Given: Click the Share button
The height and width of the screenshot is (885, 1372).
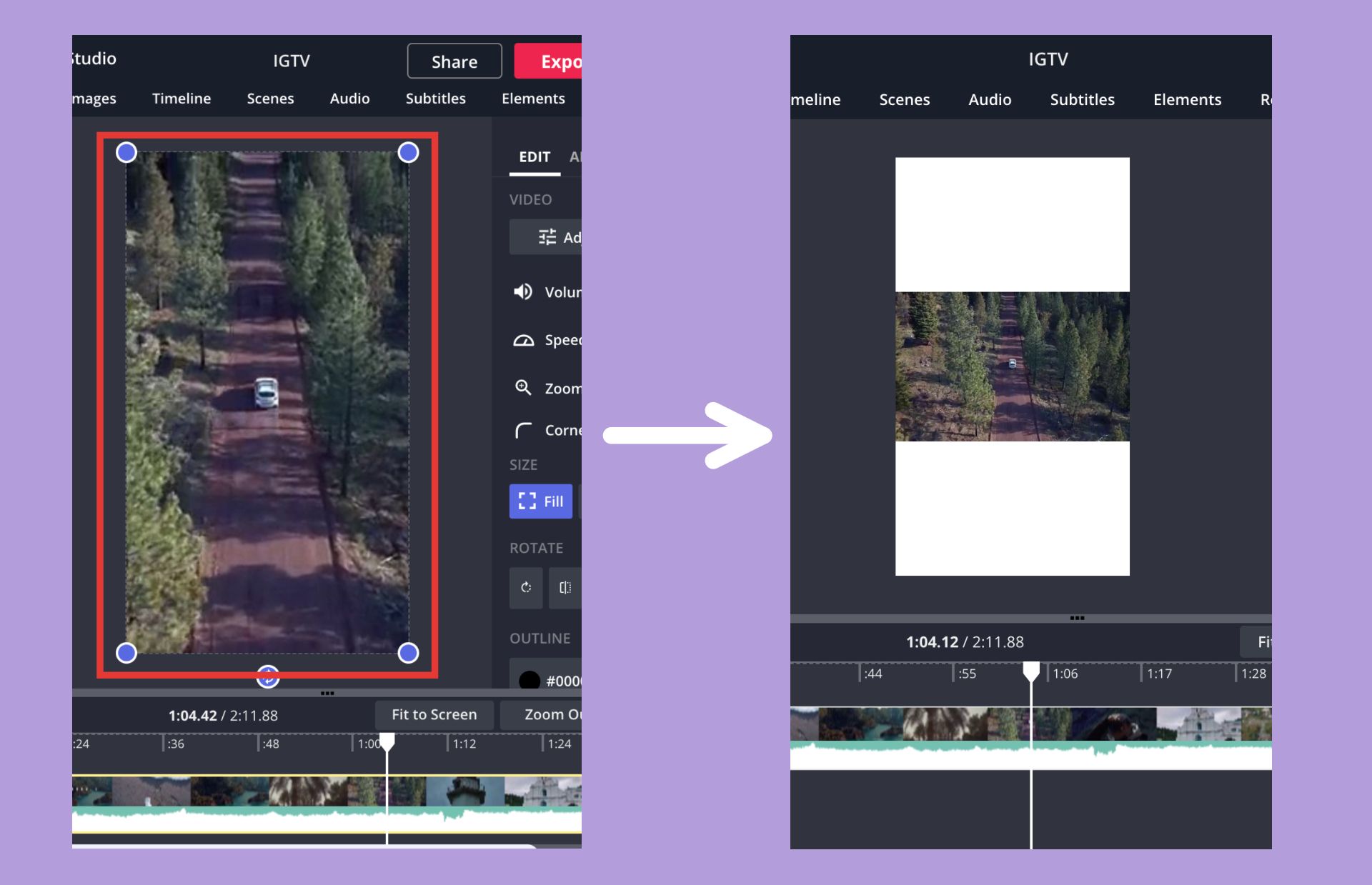Looking at the screenshot, I should (x=454, y=61).
